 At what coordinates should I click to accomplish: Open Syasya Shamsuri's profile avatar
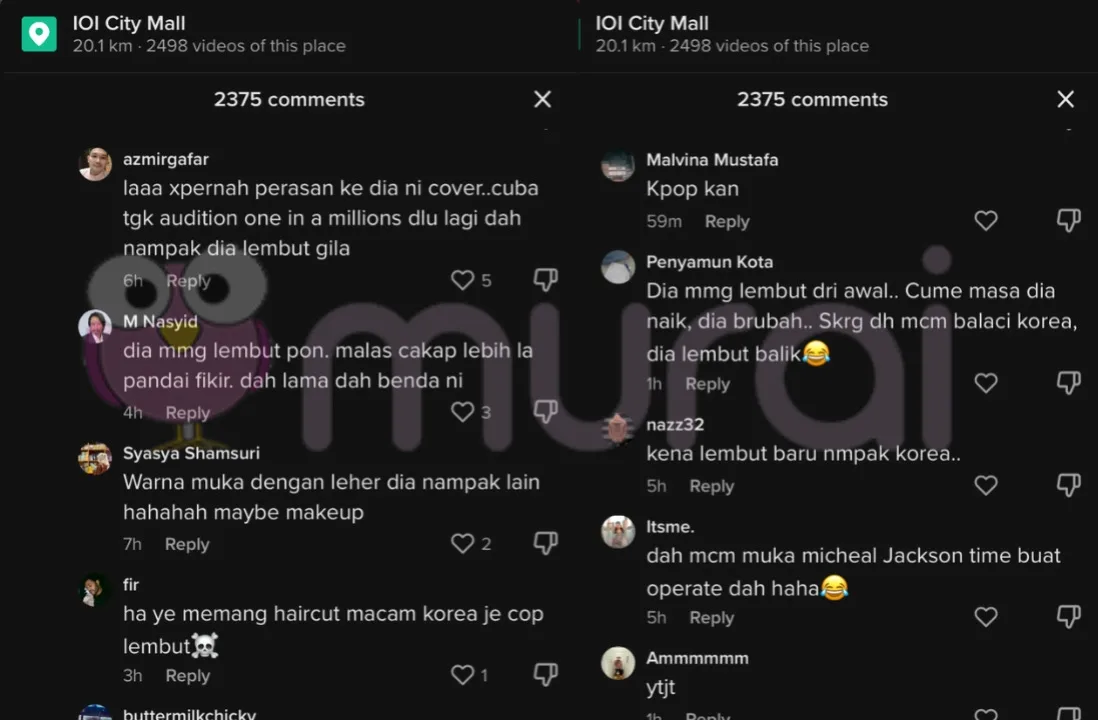click(x=95, y=459)
